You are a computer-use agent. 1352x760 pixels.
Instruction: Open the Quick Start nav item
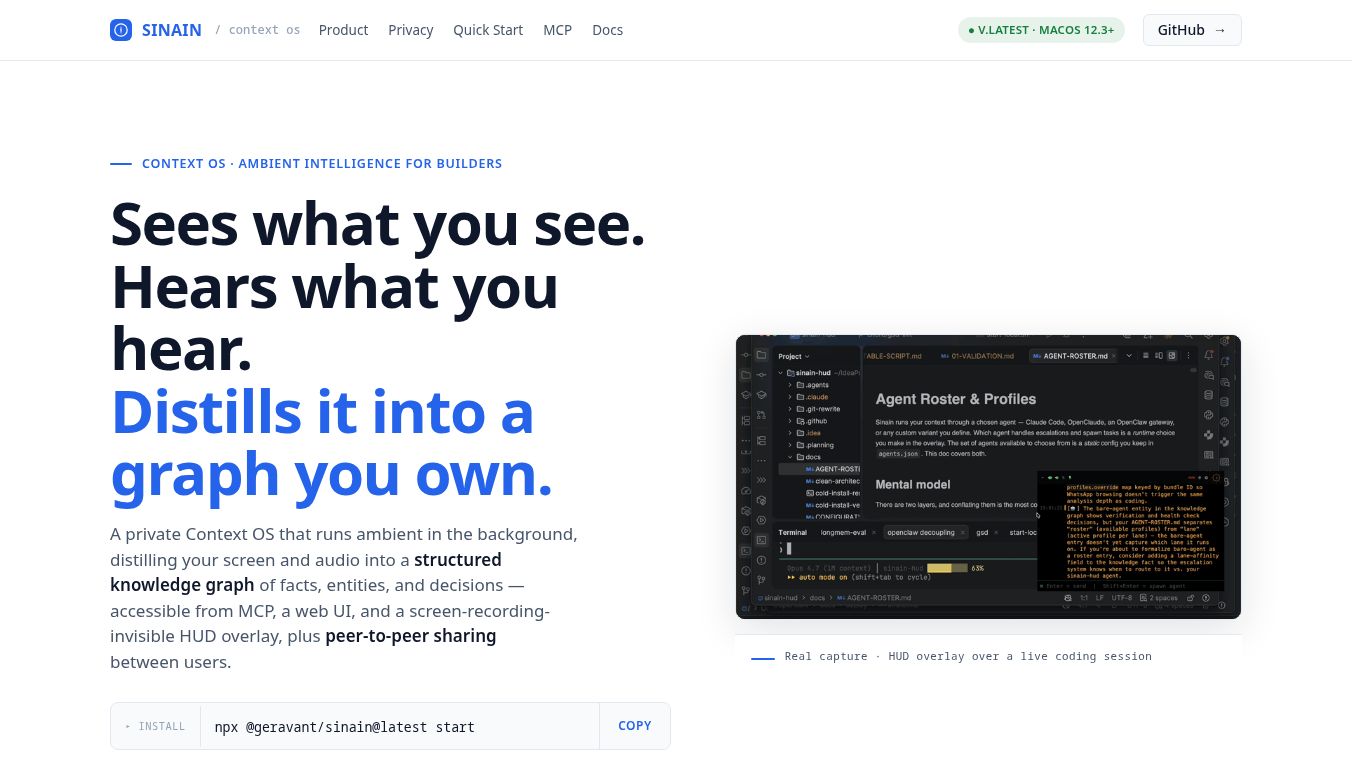tap(488, 30)
